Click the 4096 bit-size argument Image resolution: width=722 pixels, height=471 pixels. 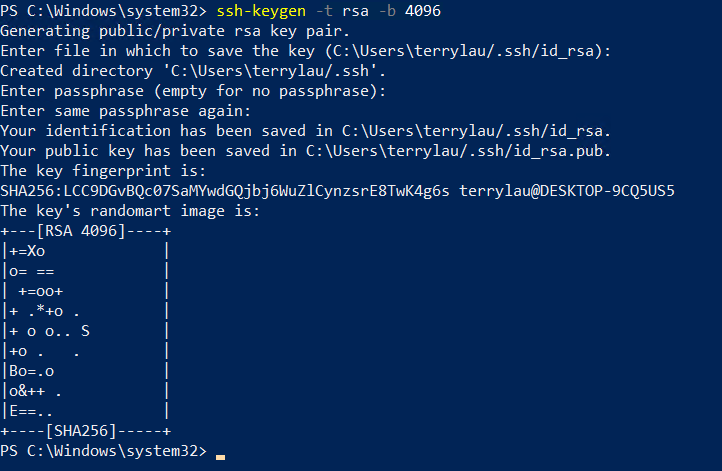click(423, 11)
